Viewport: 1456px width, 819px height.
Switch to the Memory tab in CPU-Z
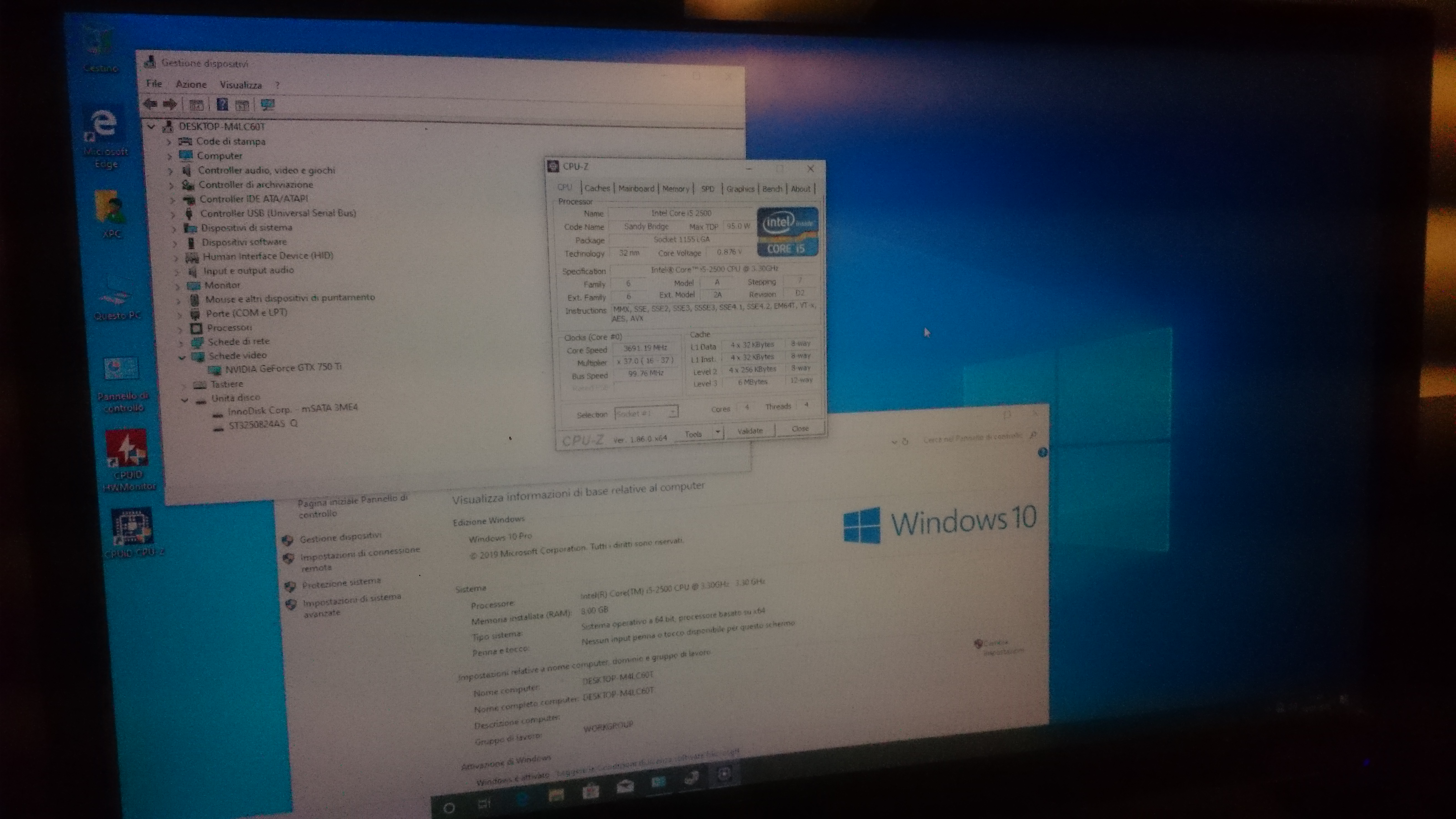pos(676,189)
